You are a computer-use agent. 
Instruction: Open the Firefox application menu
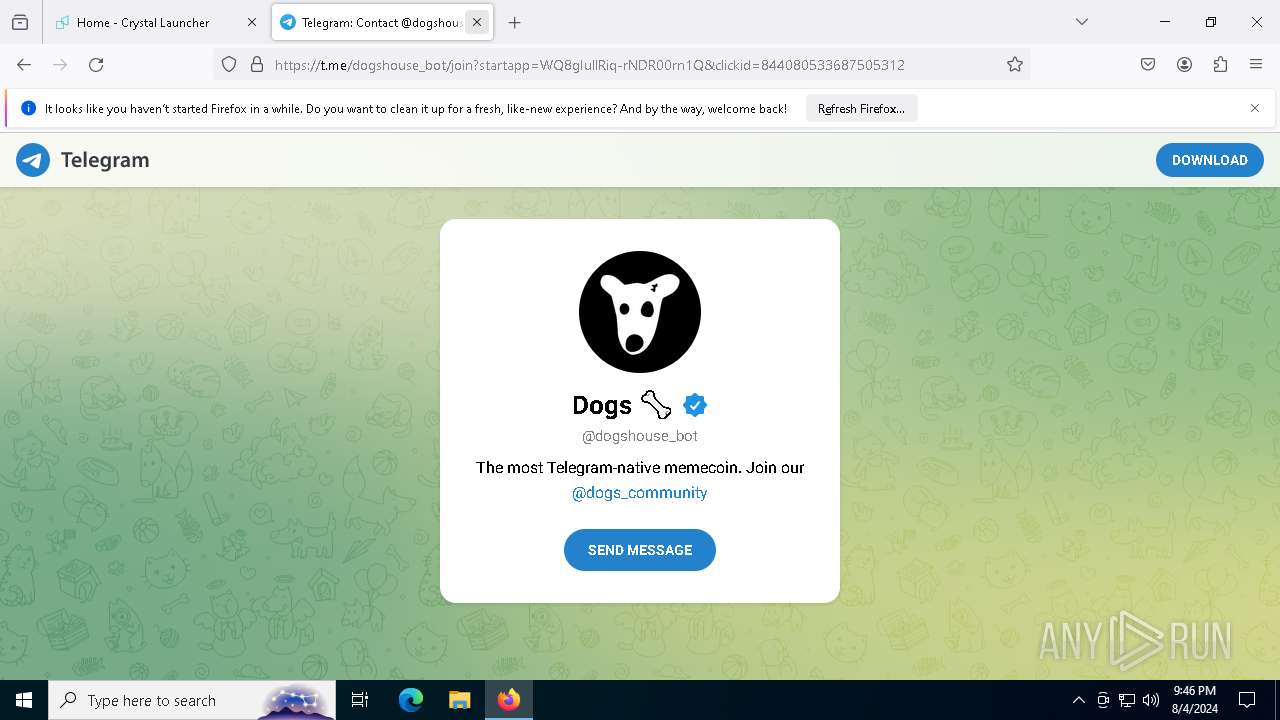coord(1256,65)
